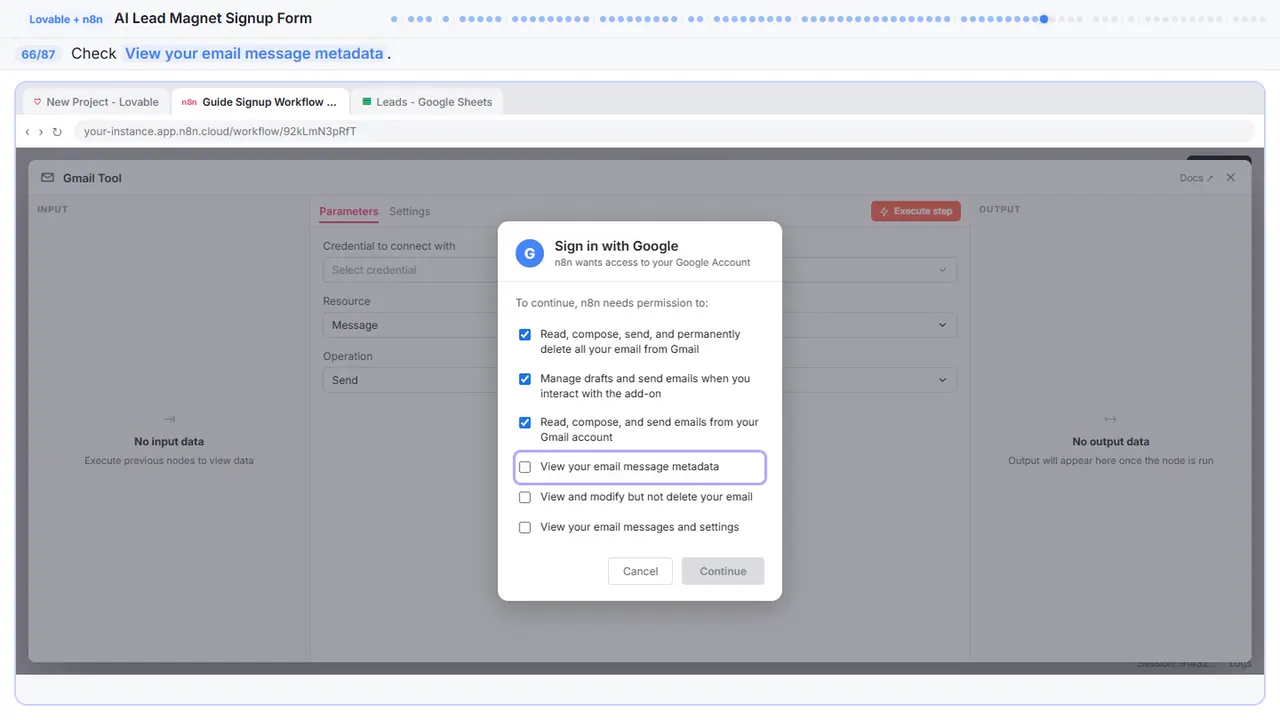Go back with the browser back arrow
1280x720 pixels.
[x=27, y=132]
